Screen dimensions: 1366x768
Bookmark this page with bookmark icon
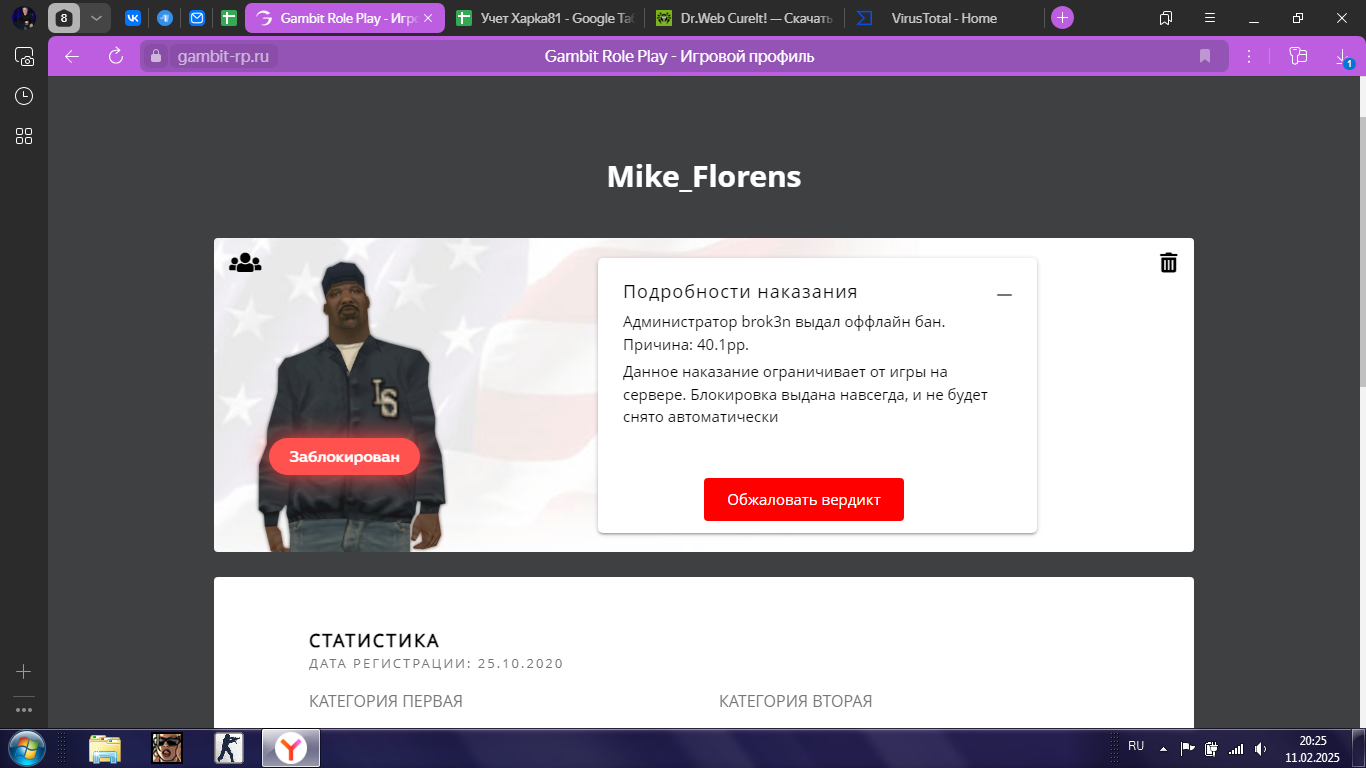click(x=1205, y=56)
